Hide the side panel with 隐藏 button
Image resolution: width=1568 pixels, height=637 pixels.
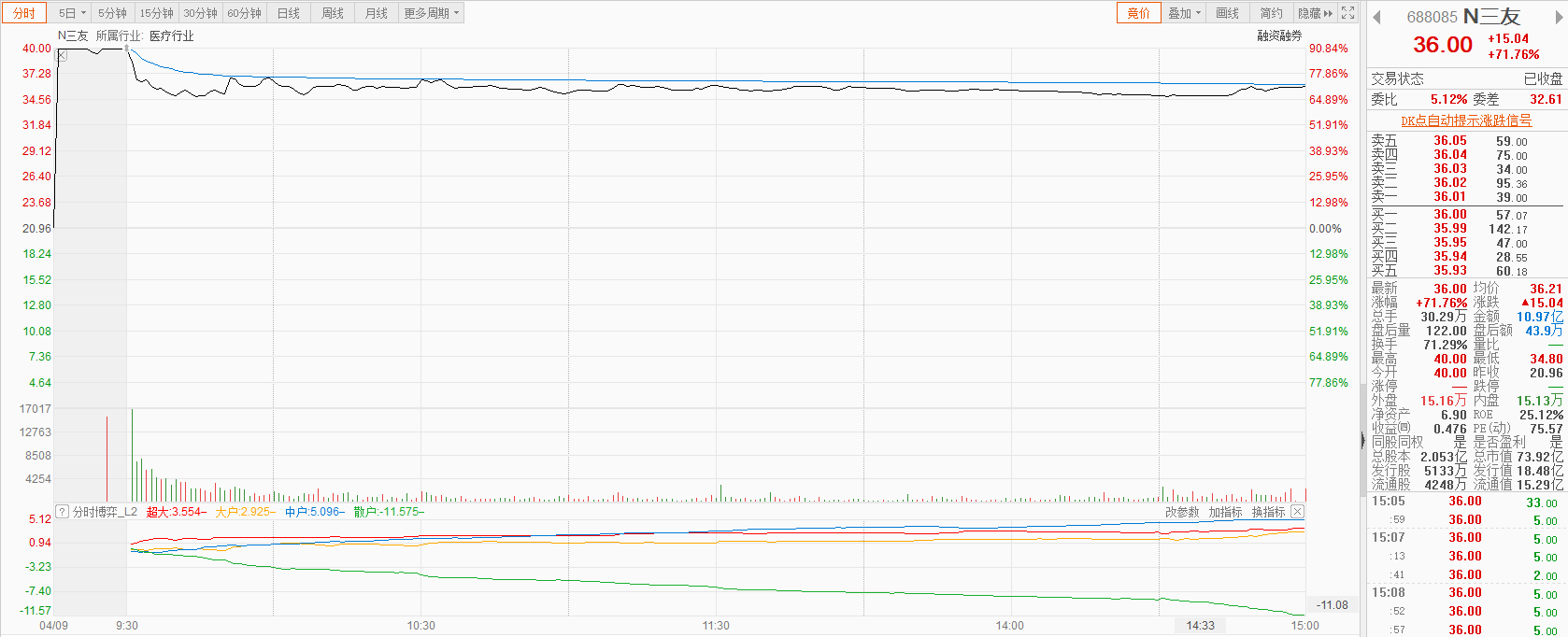coord(1314,13)
